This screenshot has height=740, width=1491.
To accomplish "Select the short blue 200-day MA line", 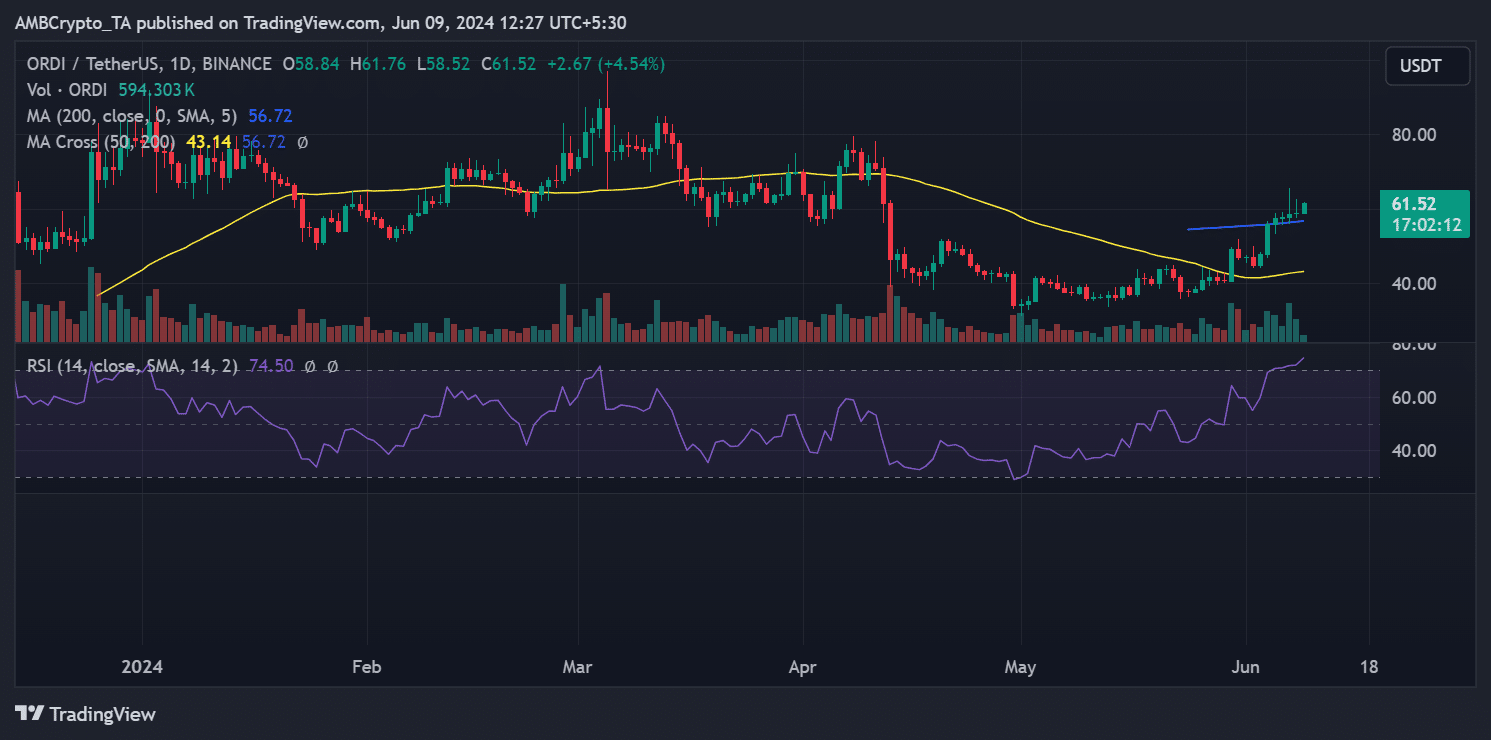I will (x=1245, y=225).
